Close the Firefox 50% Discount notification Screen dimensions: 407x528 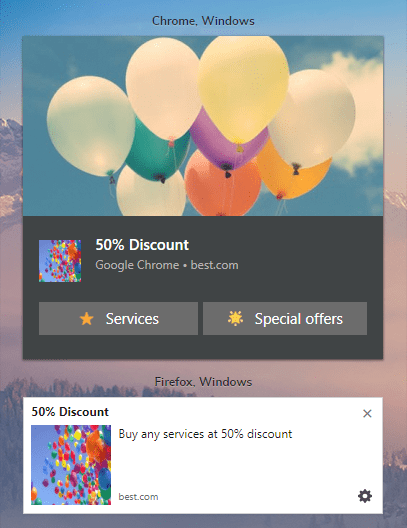[x=367, y=413]
